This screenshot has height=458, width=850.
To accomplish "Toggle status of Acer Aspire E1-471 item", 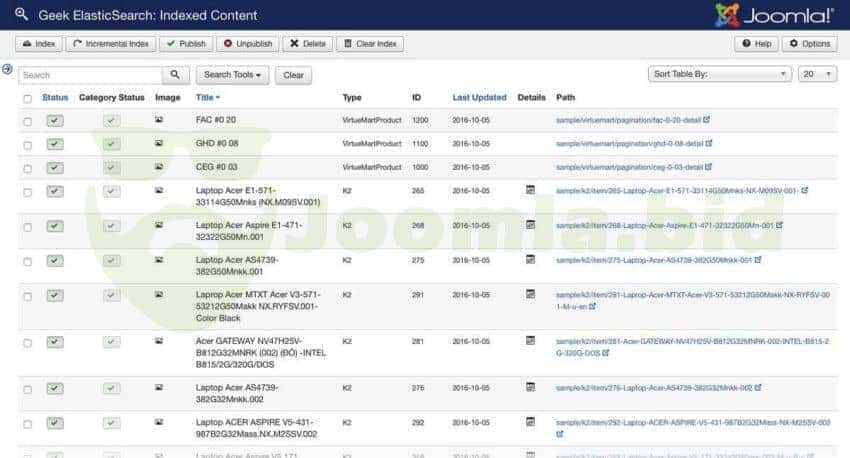I will (55, 226).
